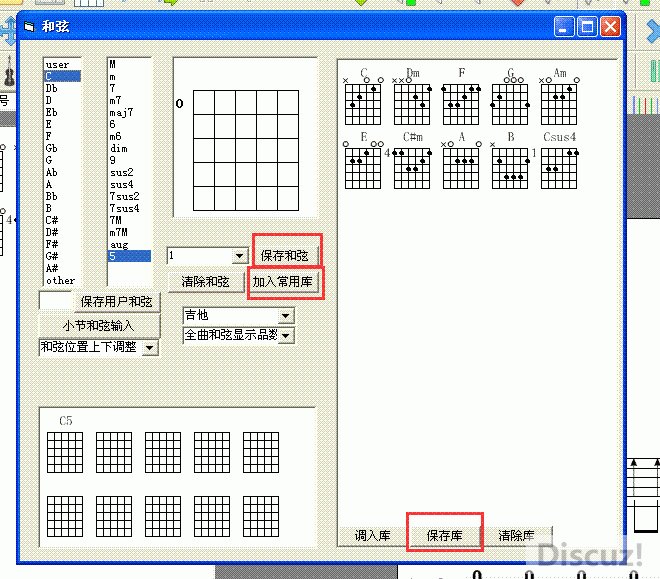This screenshot has width=660, height=579.
Task: Click the 保存用户和弦 button
Action: point(117,302)
